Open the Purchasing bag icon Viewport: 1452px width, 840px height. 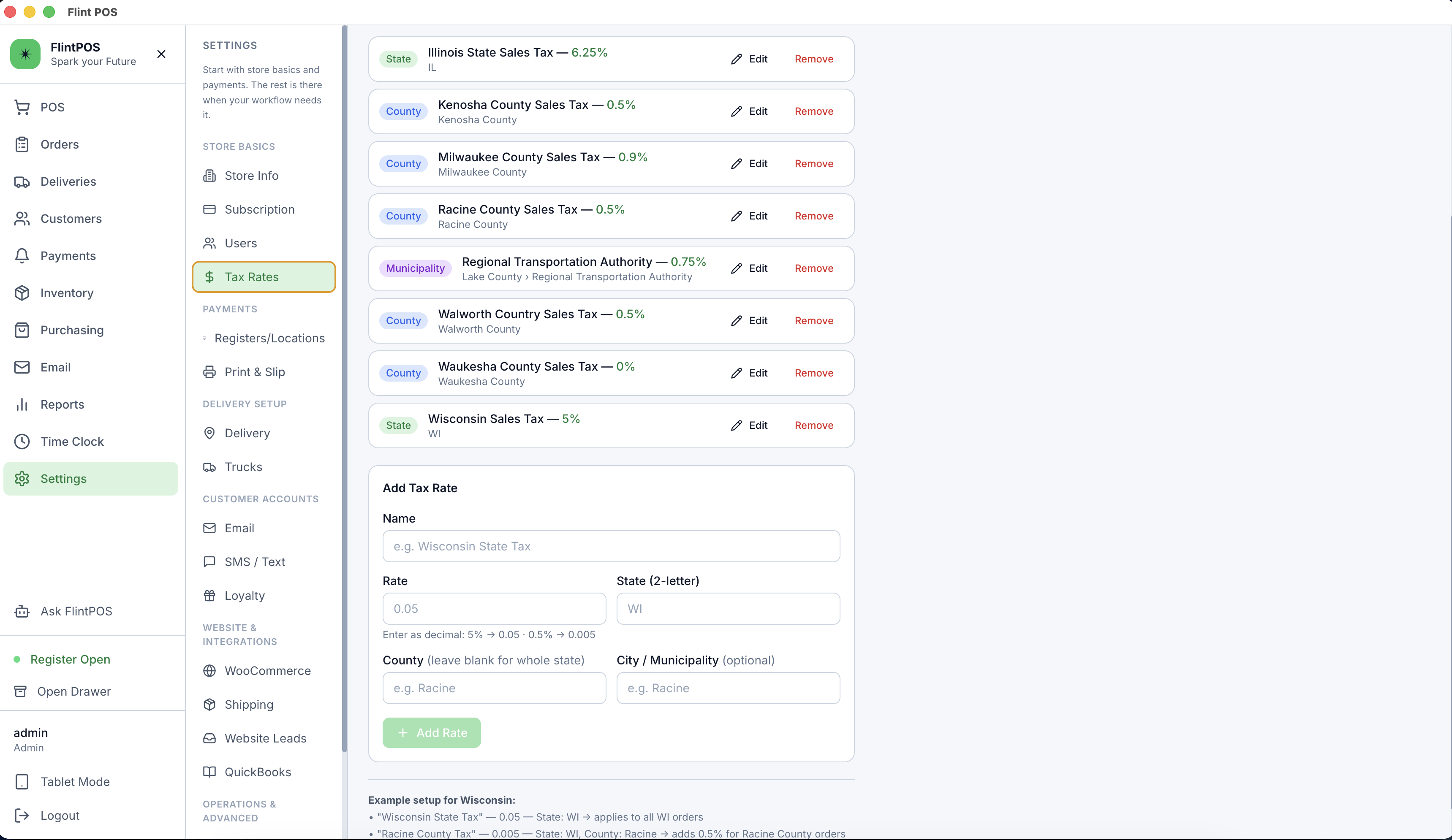22,330
